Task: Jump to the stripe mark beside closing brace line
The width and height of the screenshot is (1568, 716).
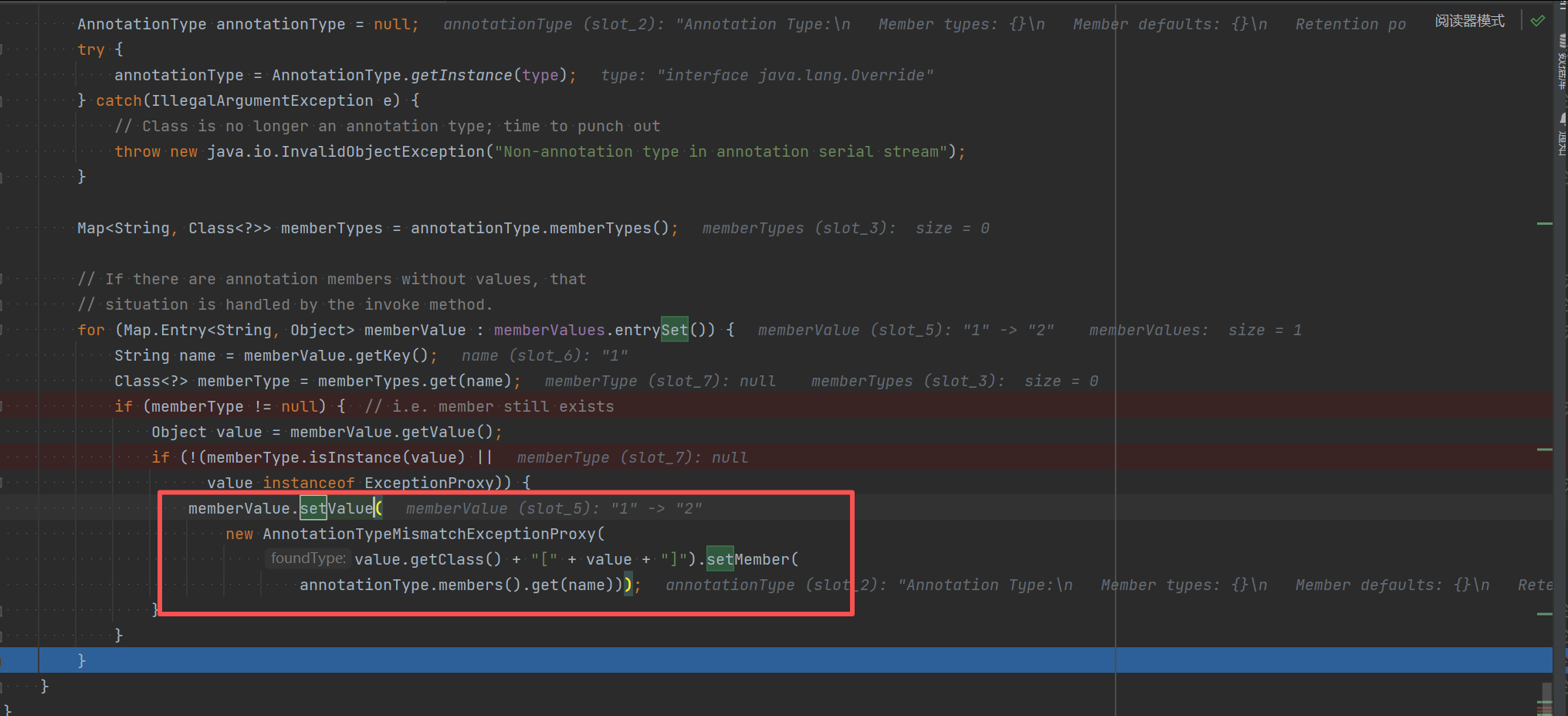Action: [1544, 614]
